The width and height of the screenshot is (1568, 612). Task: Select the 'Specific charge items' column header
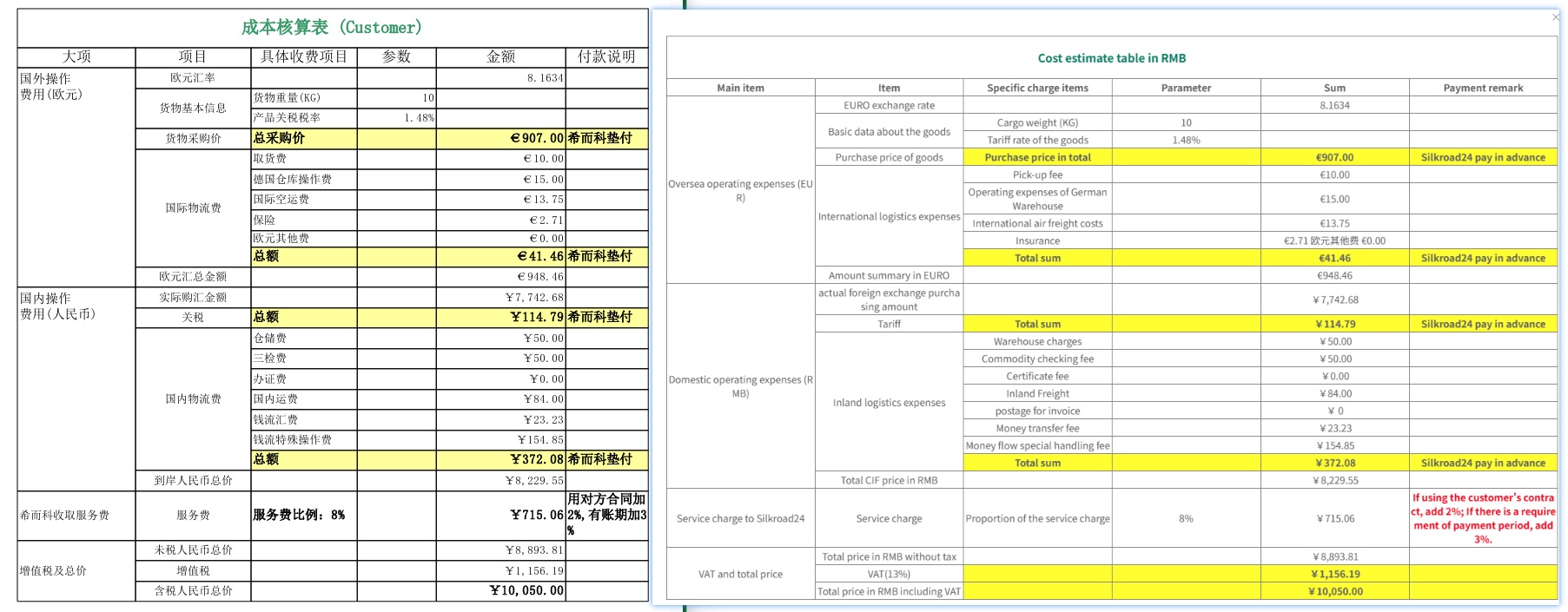pos(1037,88)
